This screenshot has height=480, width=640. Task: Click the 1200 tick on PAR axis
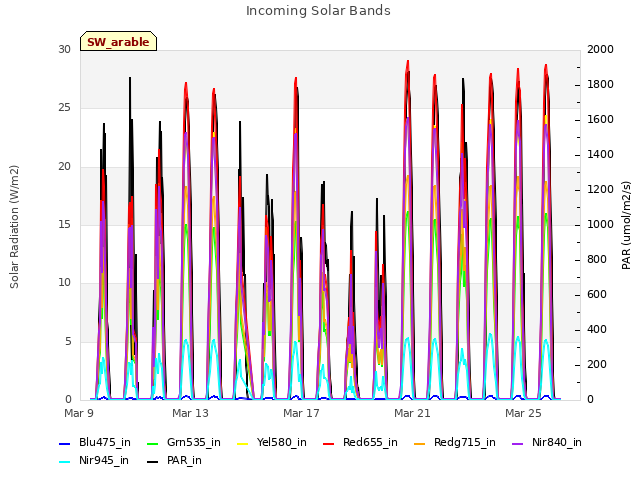(x=600, y=190)
